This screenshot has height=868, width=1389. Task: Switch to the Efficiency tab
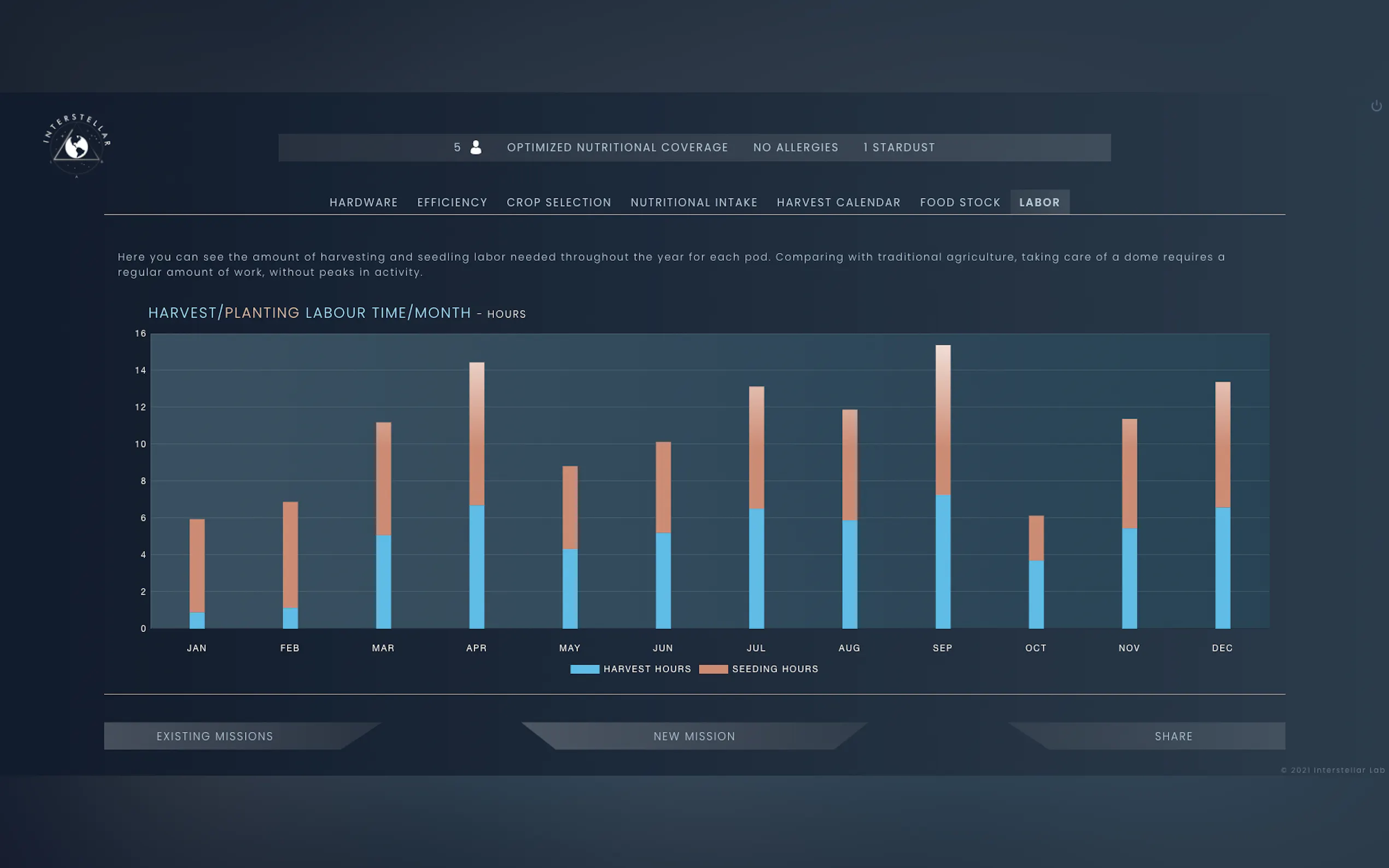click(452, 203)
